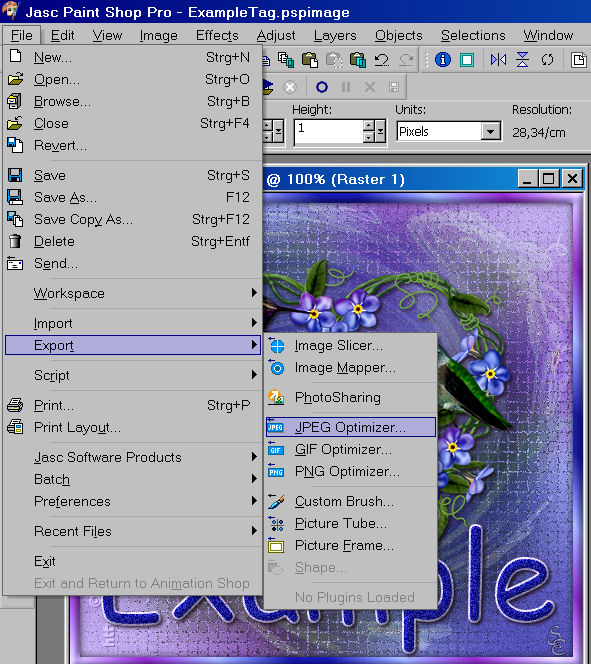Click the Print printer icon

[15, 405]
